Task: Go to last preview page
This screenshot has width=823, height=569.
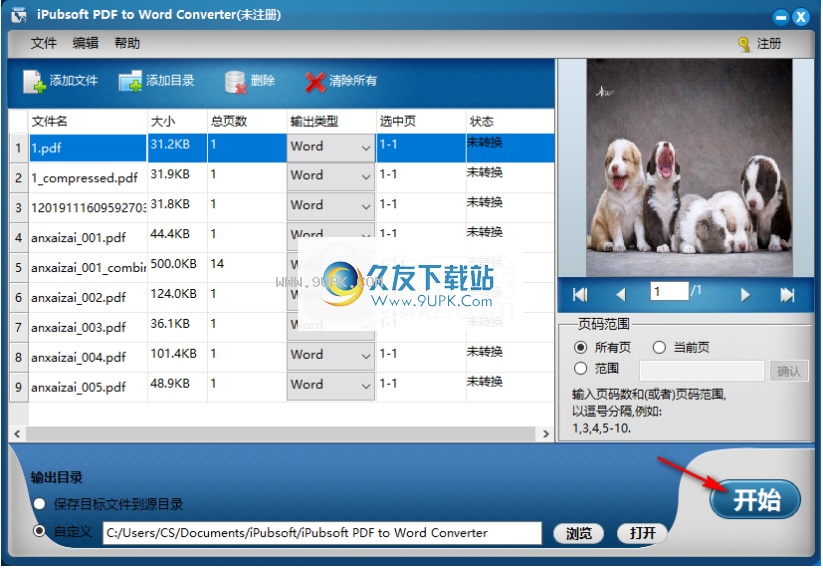Action: 787,295
